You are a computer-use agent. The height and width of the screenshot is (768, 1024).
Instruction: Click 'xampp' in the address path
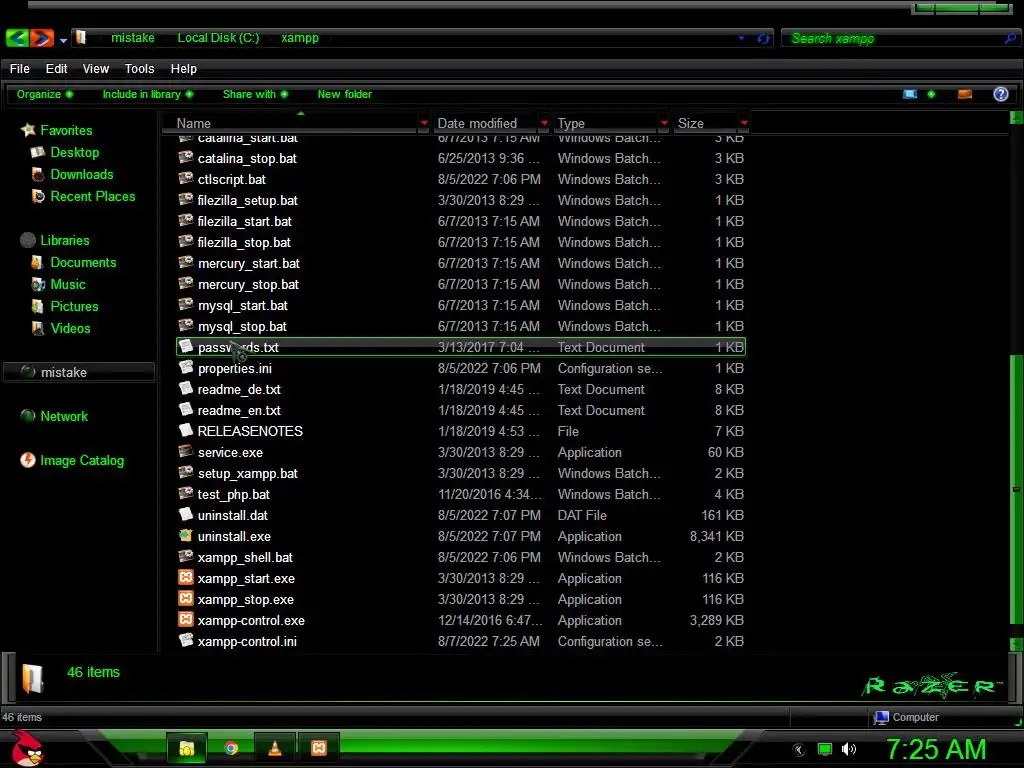point(300,38)
